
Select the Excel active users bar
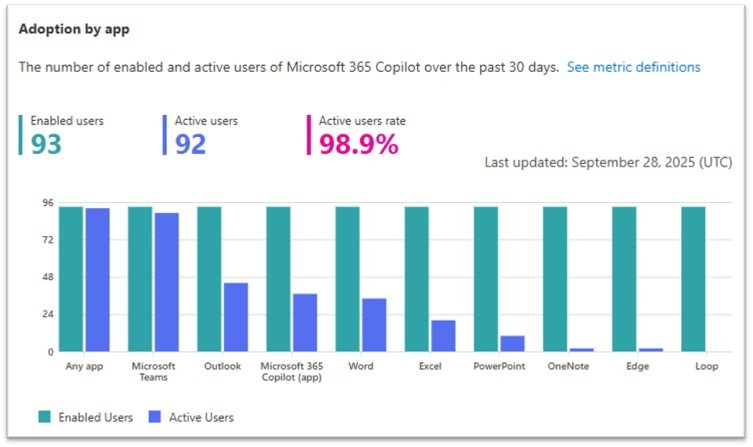coord(443,336)
